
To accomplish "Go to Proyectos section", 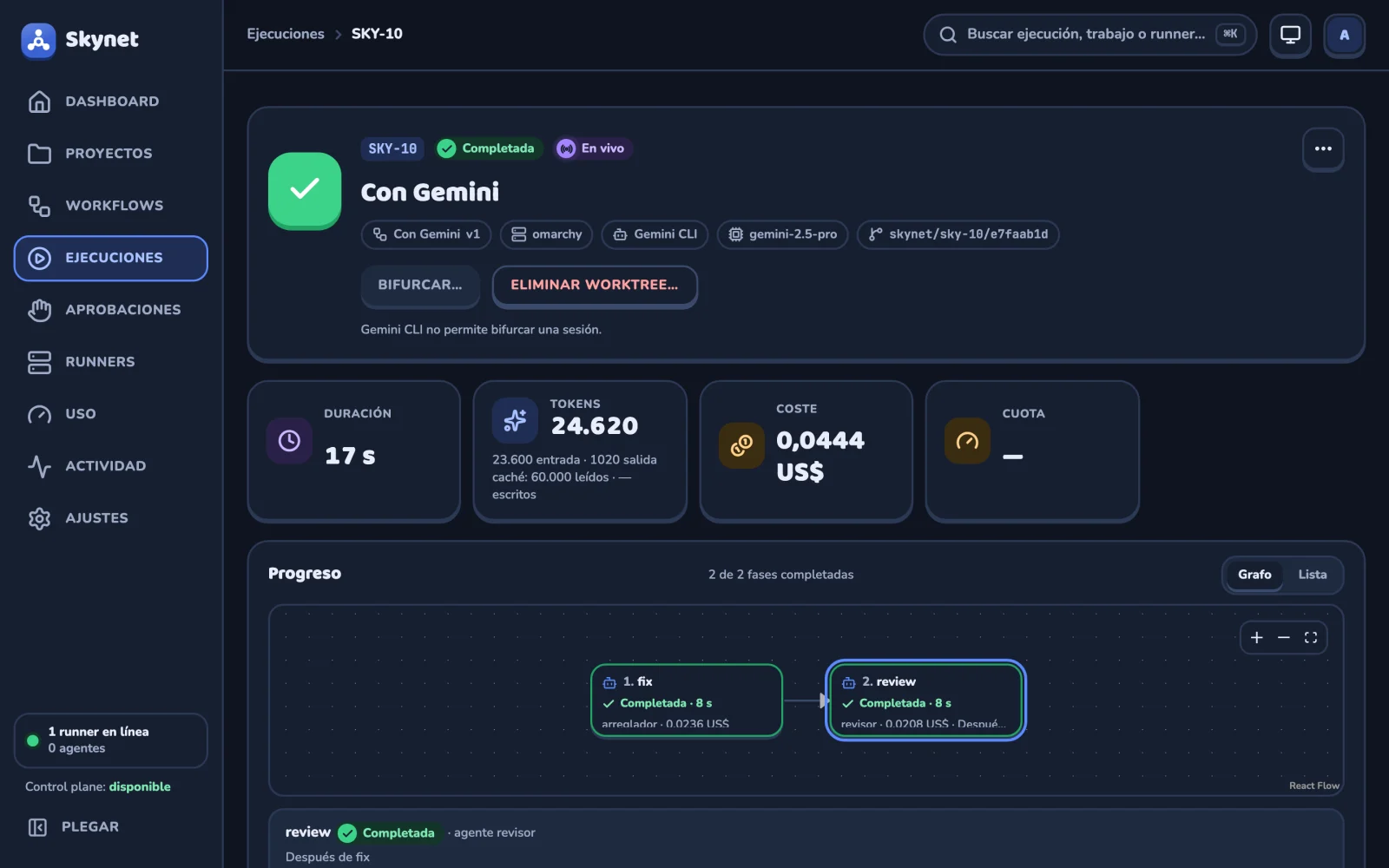I will (111, 154).
